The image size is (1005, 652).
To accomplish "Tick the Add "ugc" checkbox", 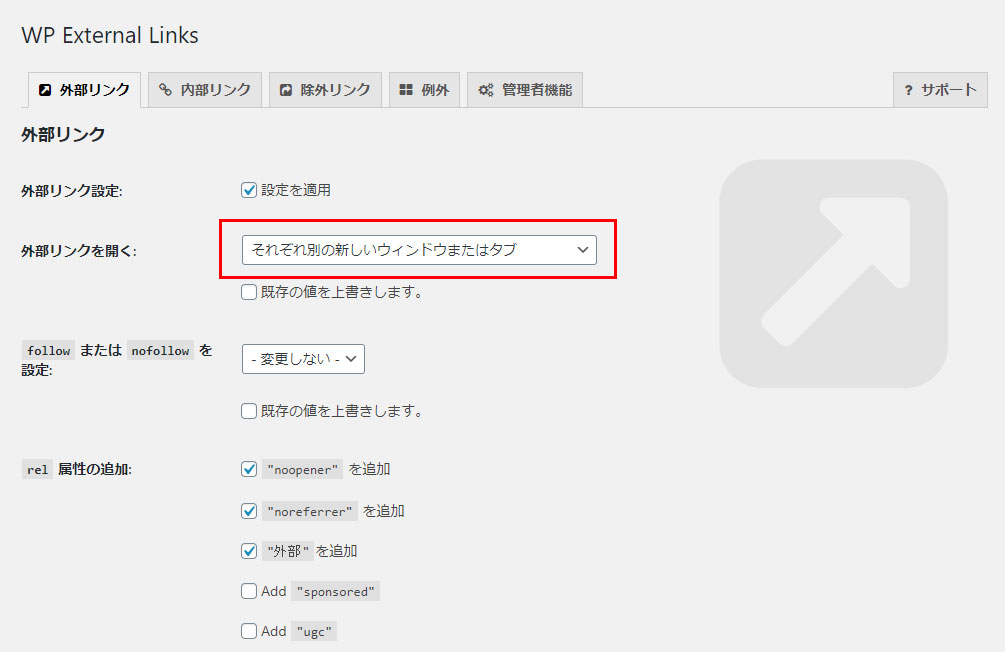I will [x=250, y=631].
